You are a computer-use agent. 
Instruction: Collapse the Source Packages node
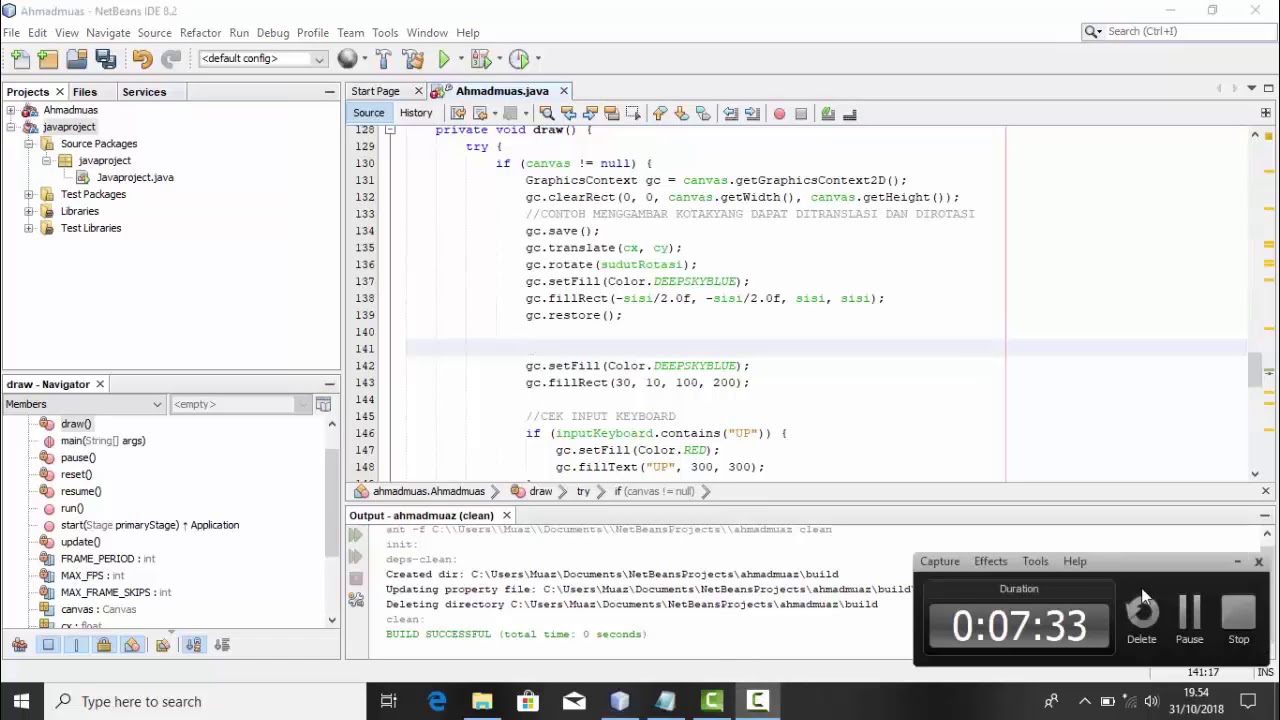(x=29, y=144)
